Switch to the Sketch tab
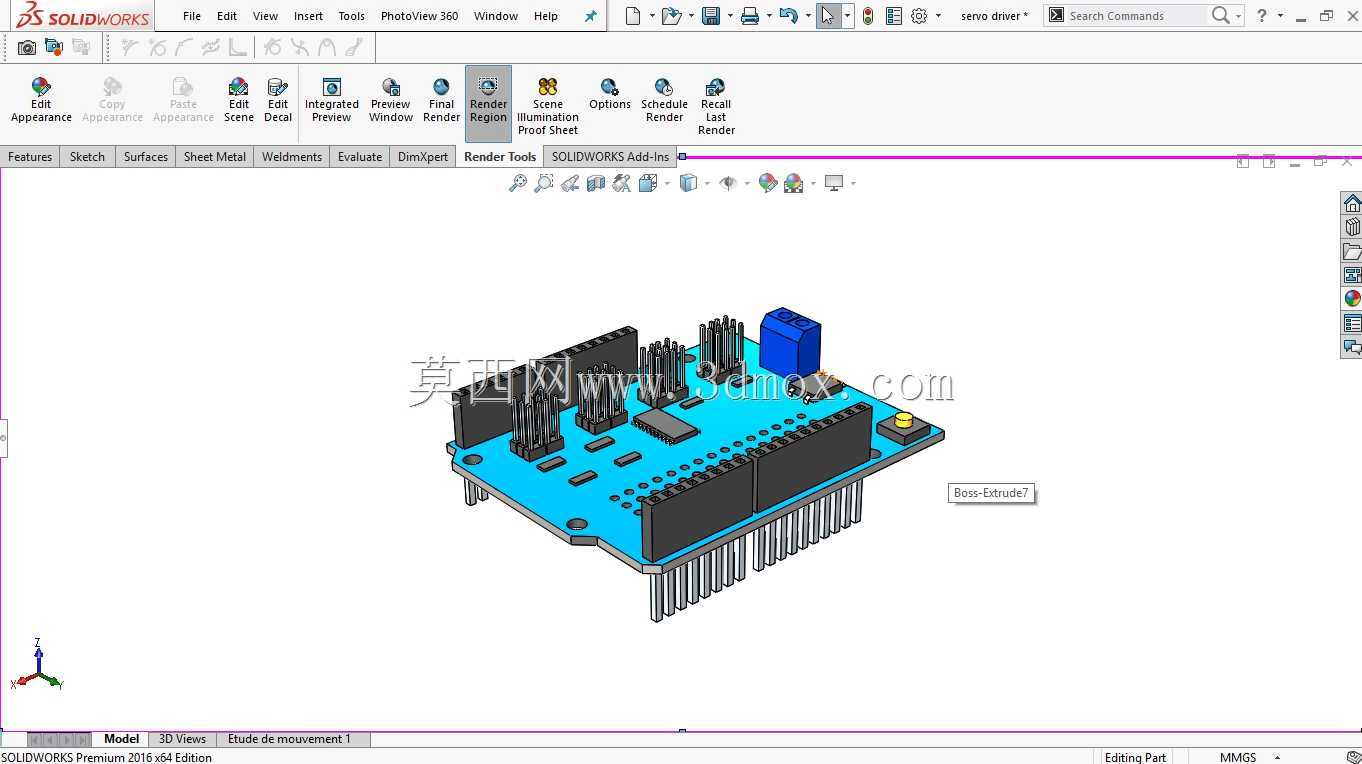1362x764 pixels. 87,157
